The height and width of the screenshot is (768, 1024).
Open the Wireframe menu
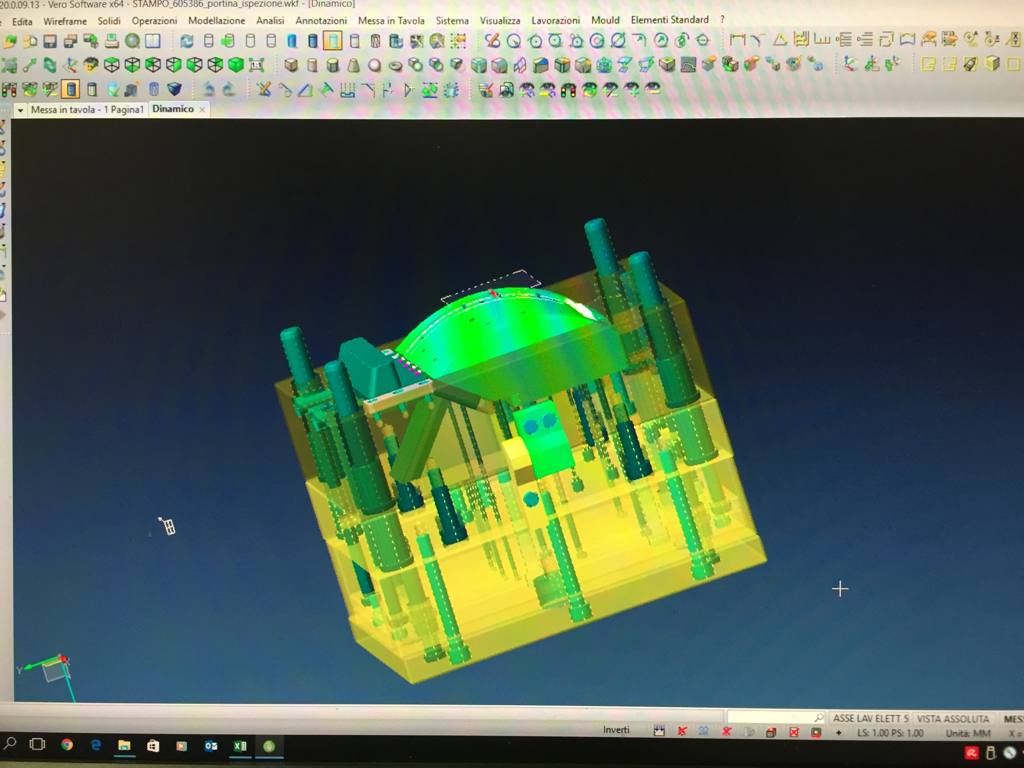pos(65,22)
